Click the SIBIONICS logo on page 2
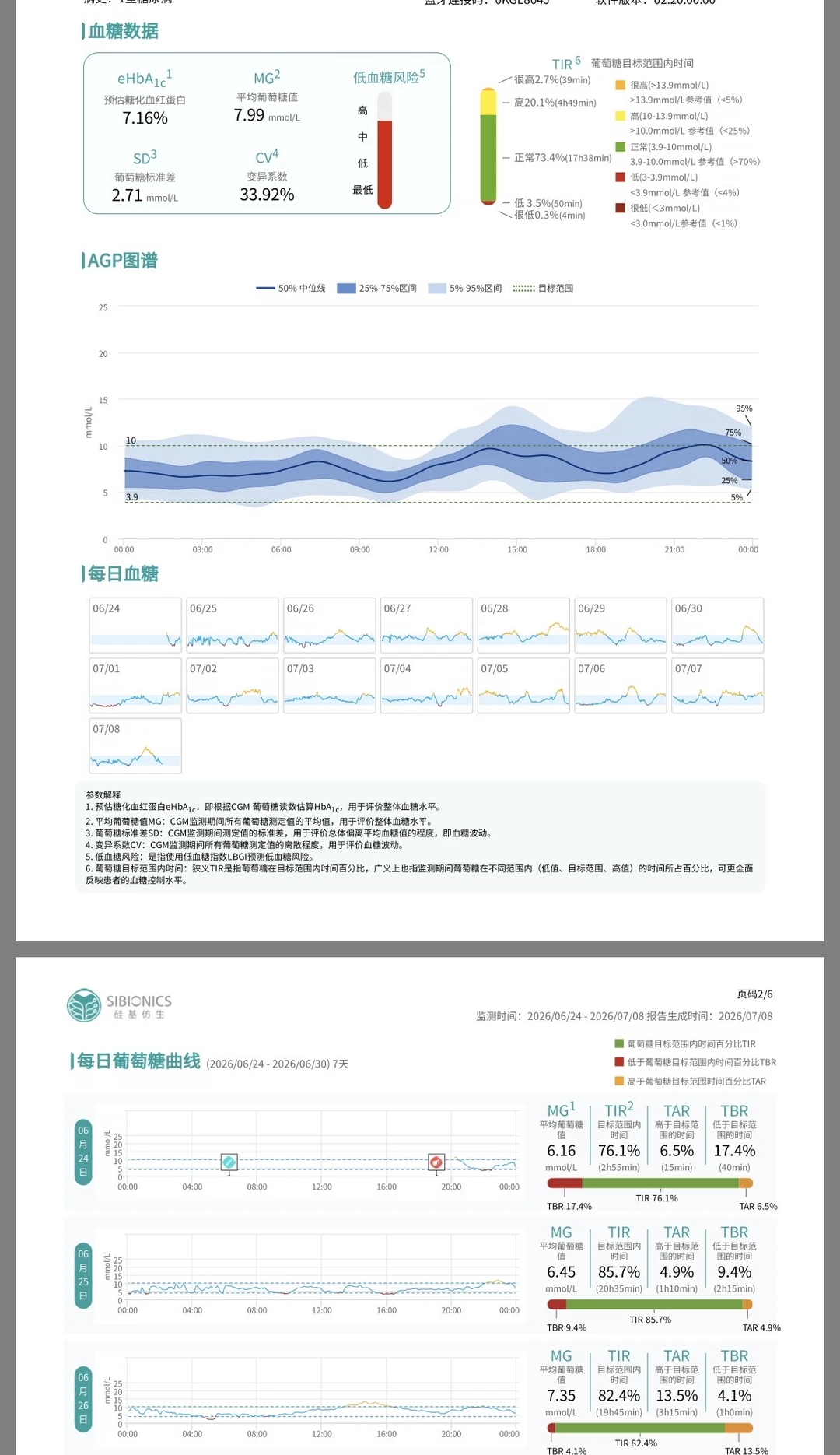This screenshot has height=1455, width=840. [x=119, y=1005]
